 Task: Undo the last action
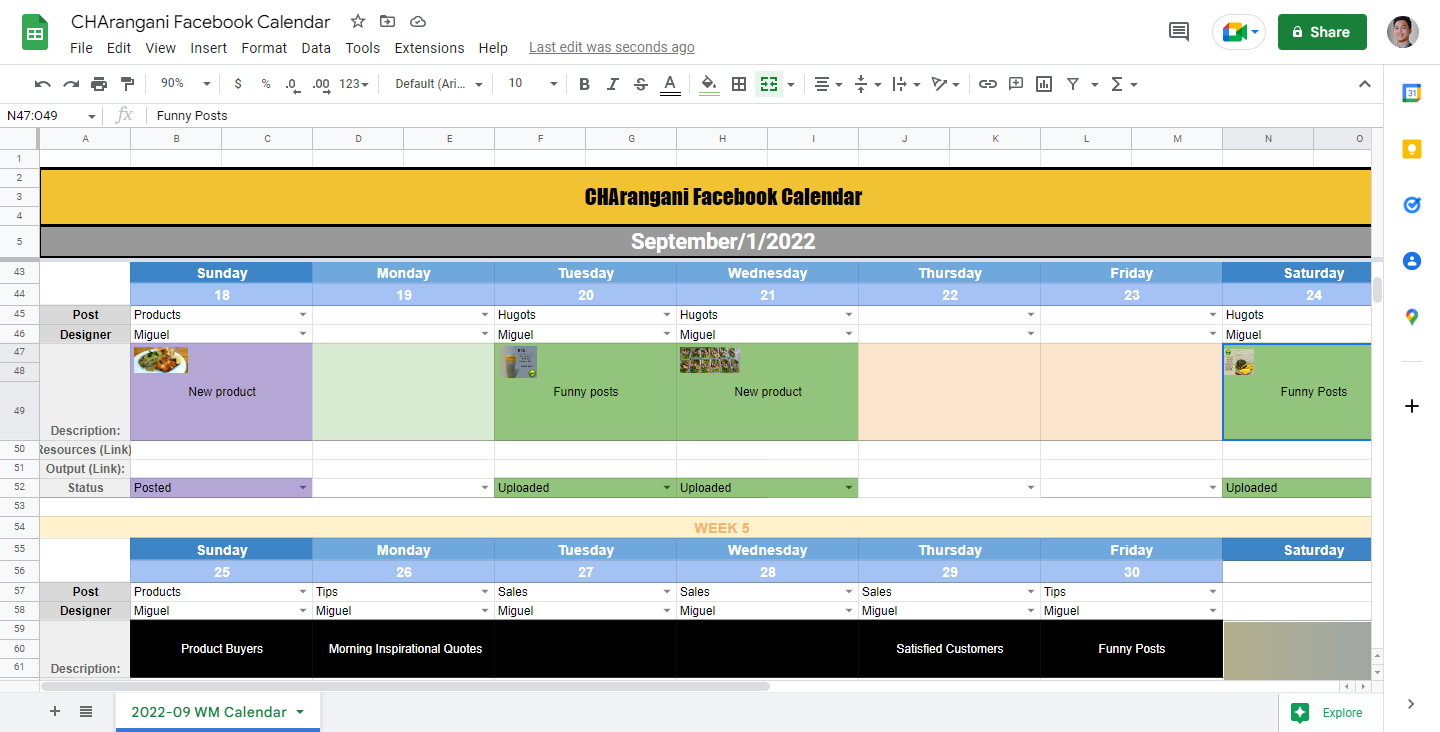click(x=42, y=84)
